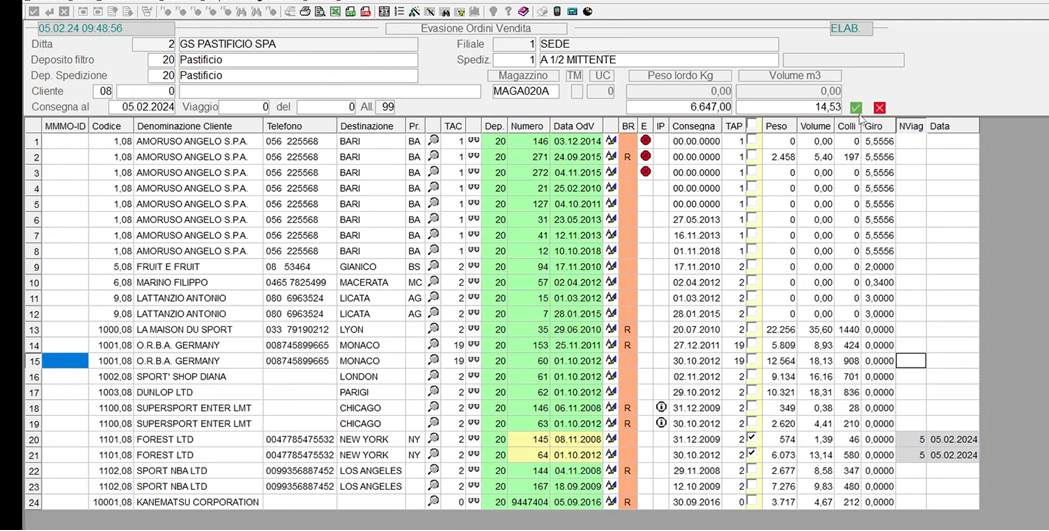Click the info icon in row 18
This screenshot has width=1049, height=531.
tap(661, 408)
